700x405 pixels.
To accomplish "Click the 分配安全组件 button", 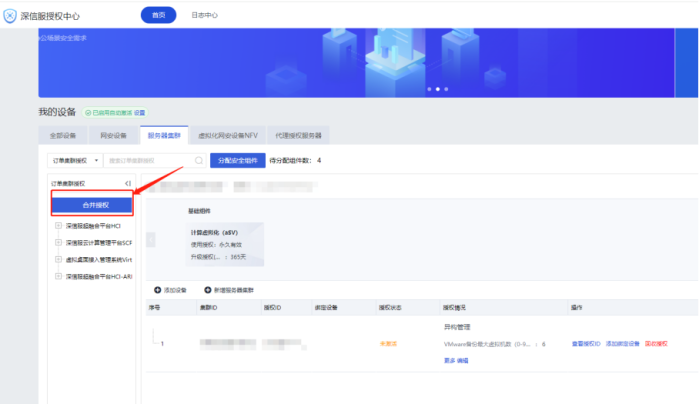I will click(x=237, y=160).
